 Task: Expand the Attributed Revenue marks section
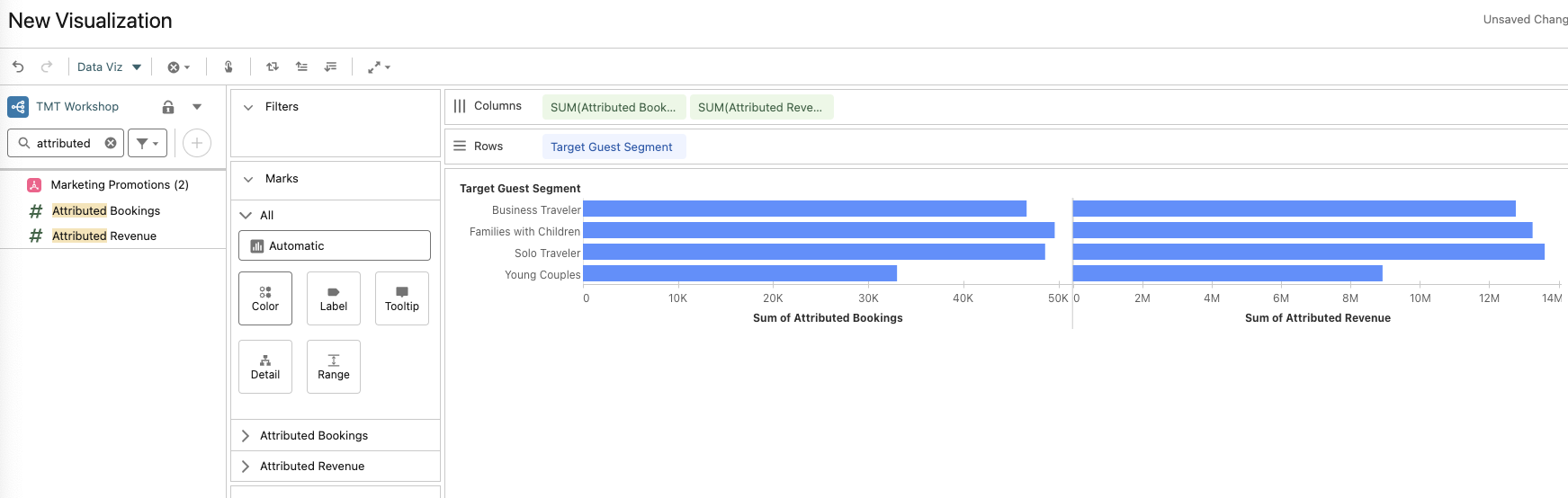pos(246,467)
